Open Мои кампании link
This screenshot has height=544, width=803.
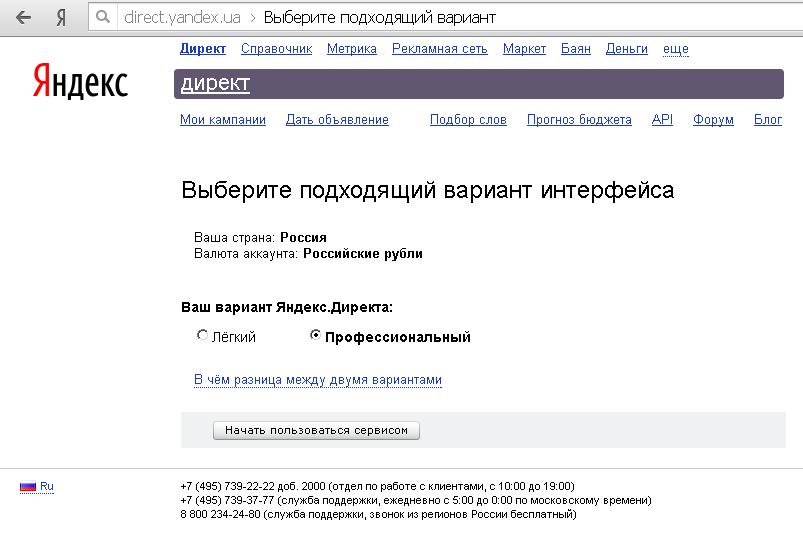coord(223,119)
